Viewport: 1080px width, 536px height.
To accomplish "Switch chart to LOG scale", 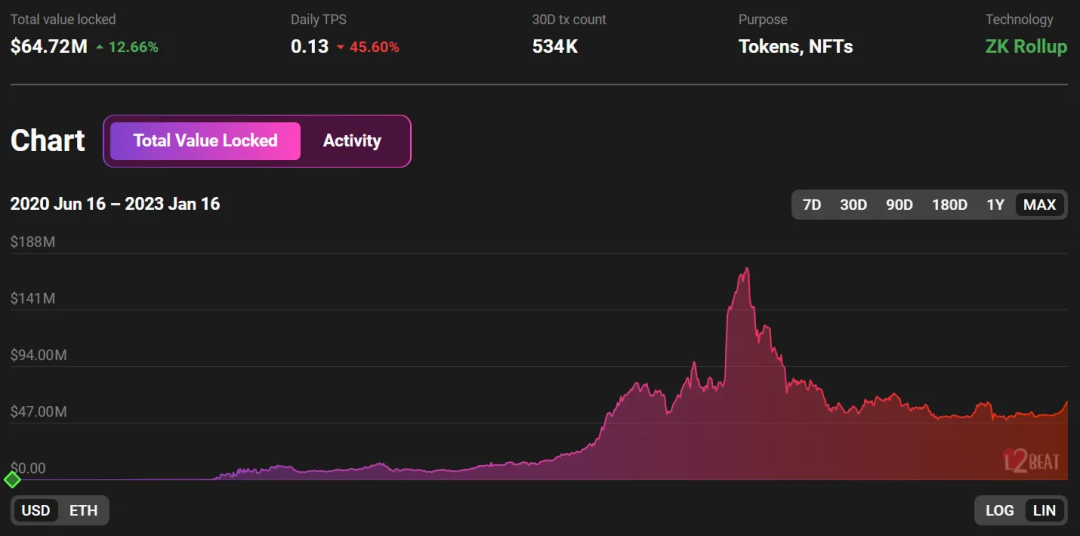I will pos(999,511).
